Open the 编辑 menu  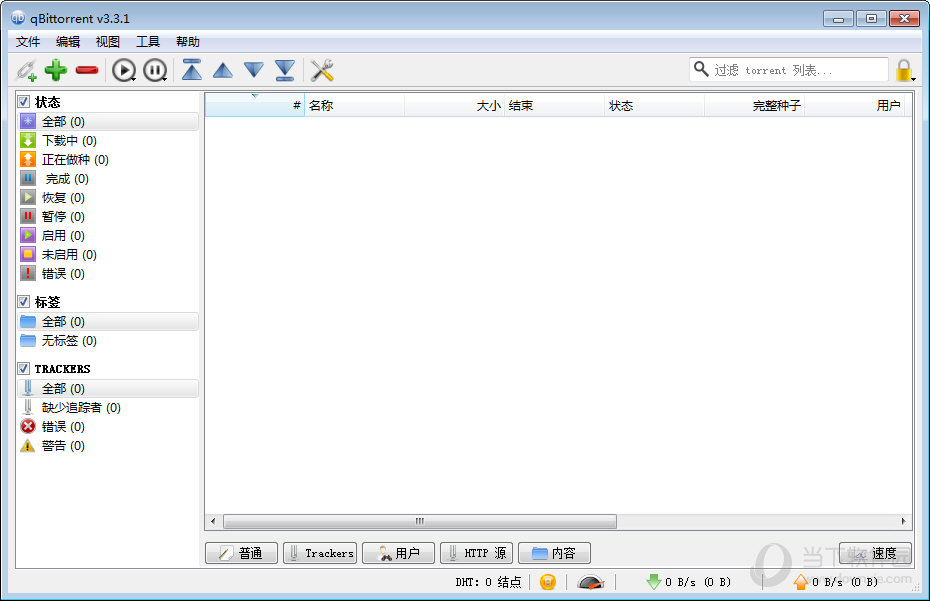(x=68, y=42)
